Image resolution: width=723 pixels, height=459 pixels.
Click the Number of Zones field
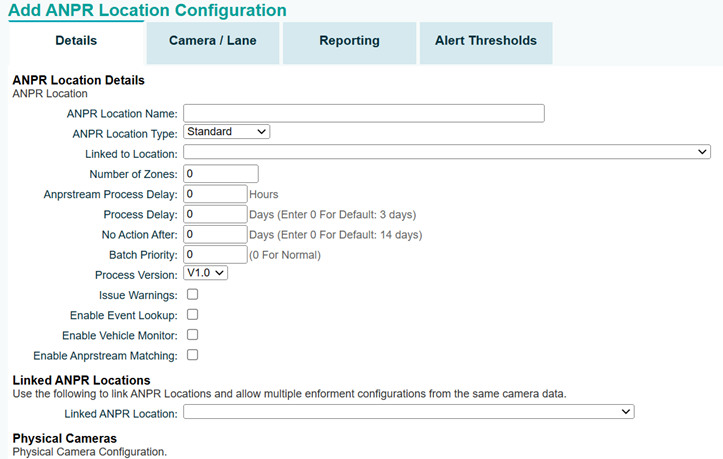pyautogui.click(x=221, y=174)
